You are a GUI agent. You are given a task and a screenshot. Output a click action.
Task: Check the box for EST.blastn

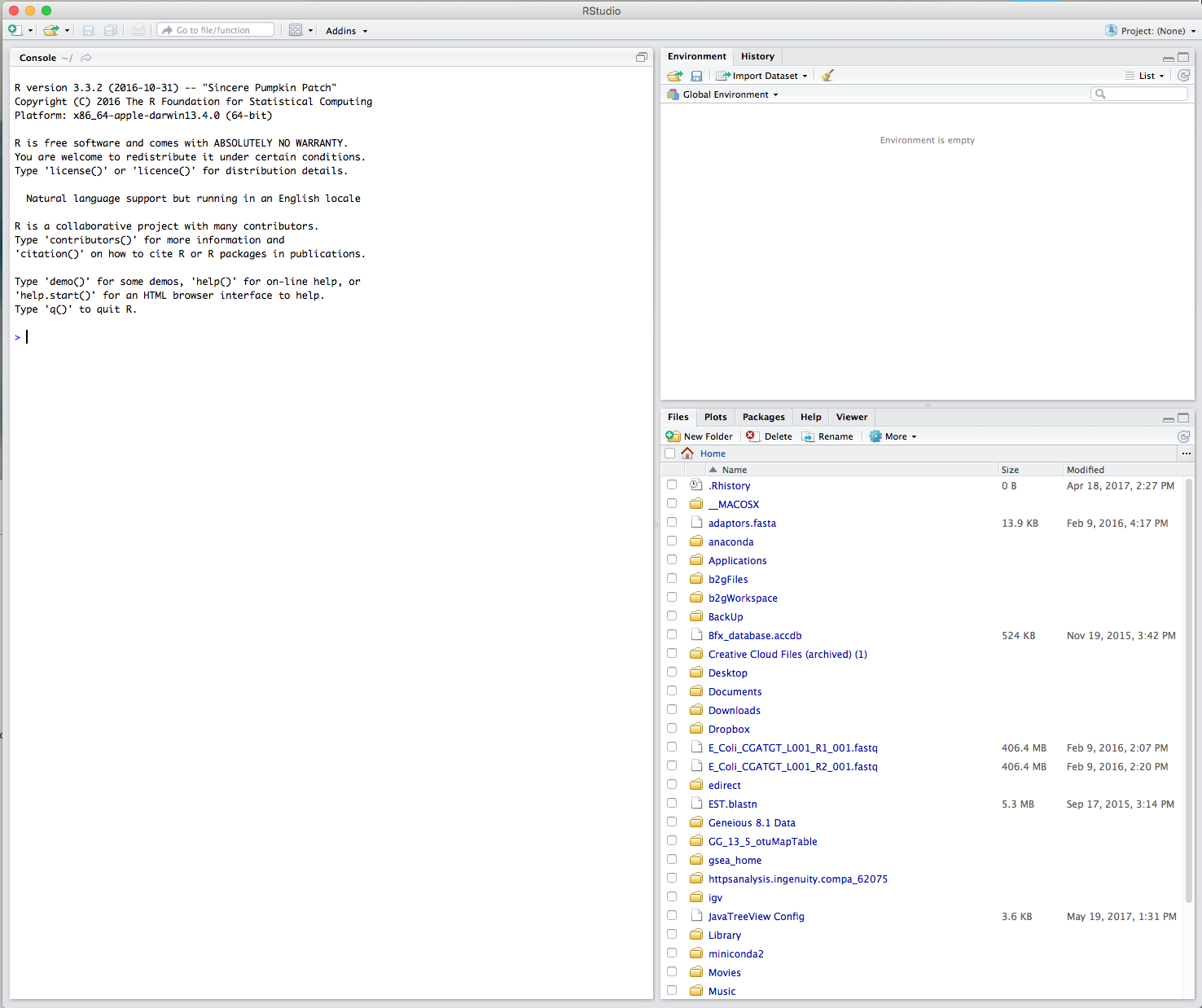pos(672,803)
